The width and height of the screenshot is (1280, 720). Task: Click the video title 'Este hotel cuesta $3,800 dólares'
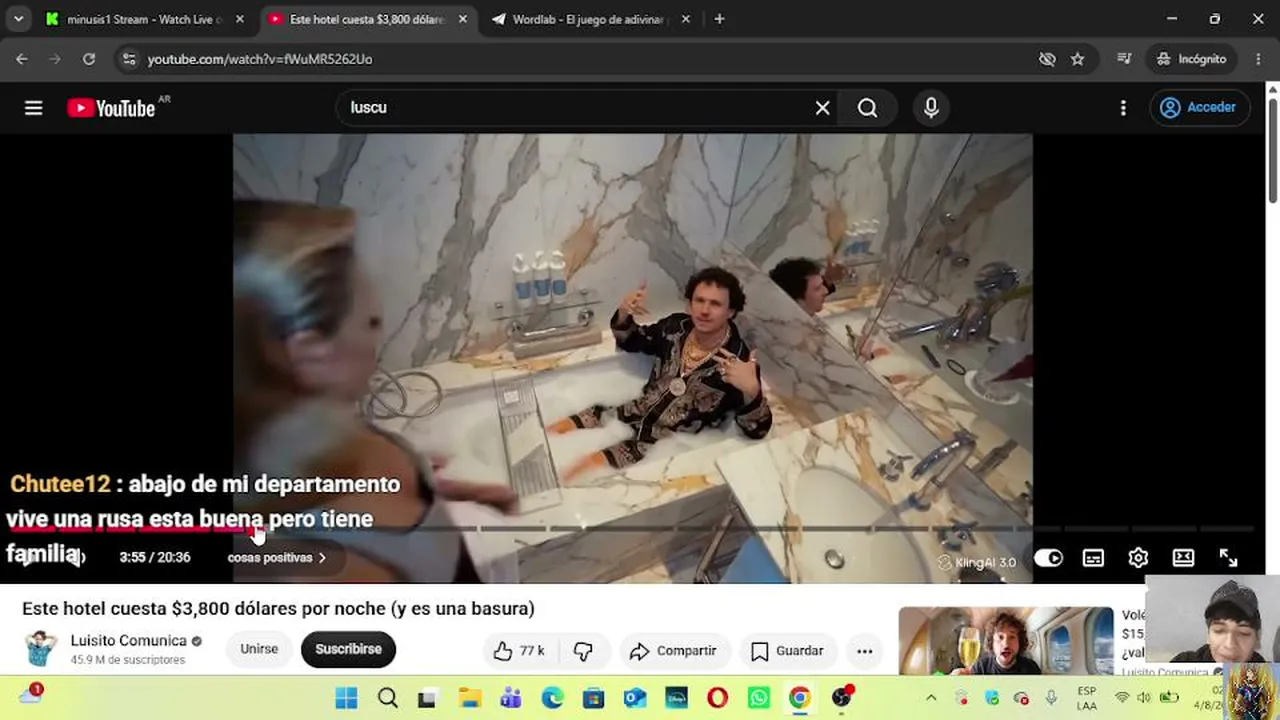tap(278, 608)
